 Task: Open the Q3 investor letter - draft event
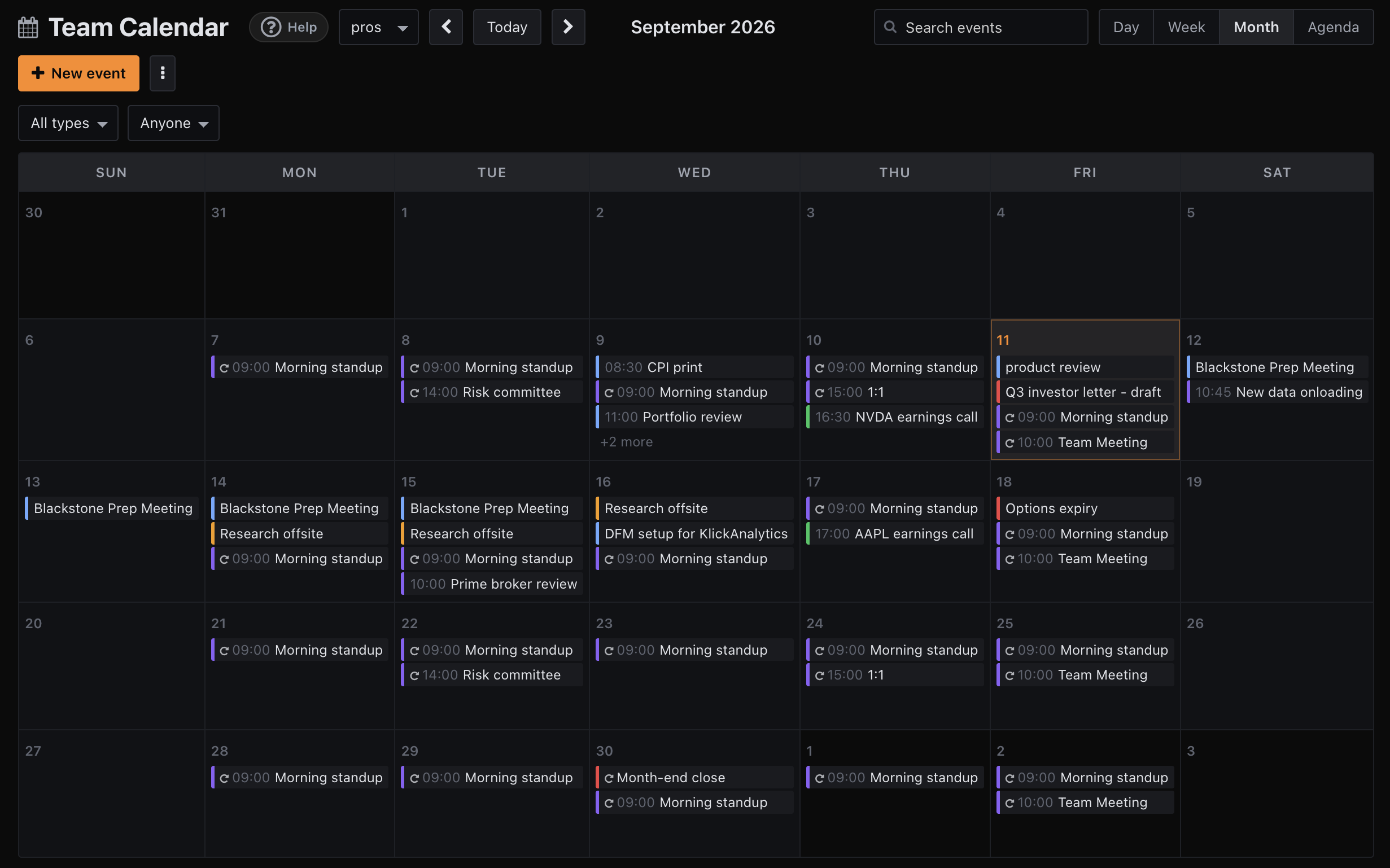pos(1085,392)
